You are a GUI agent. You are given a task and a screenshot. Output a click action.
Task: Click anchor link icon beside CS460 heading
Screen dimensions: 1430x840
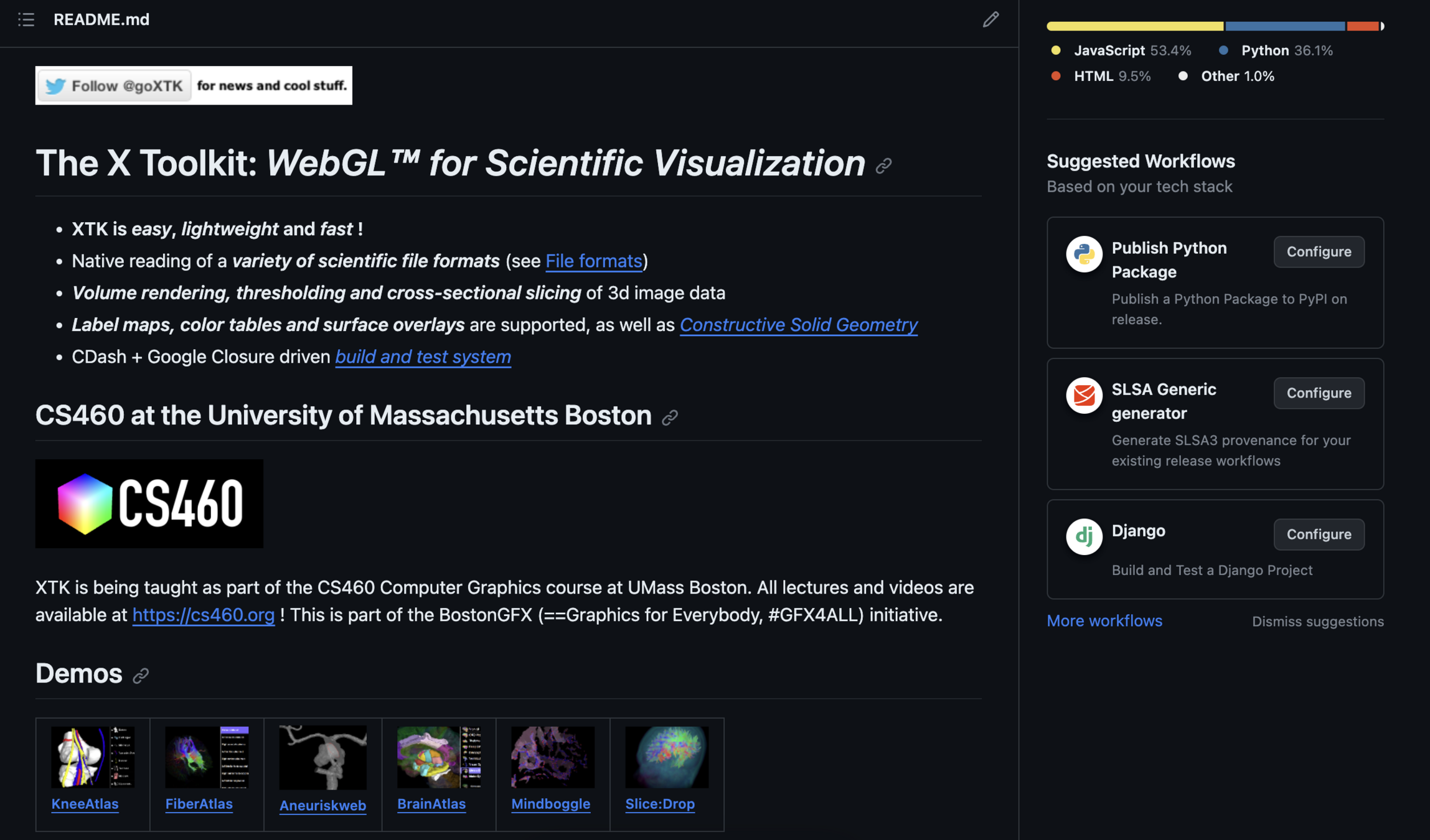point(670,418)
